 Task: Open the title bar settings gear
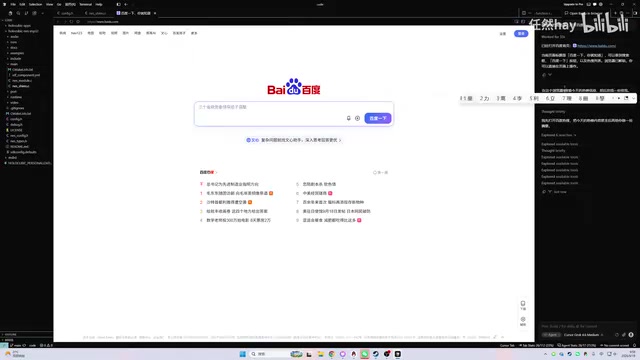click(600, 4)
